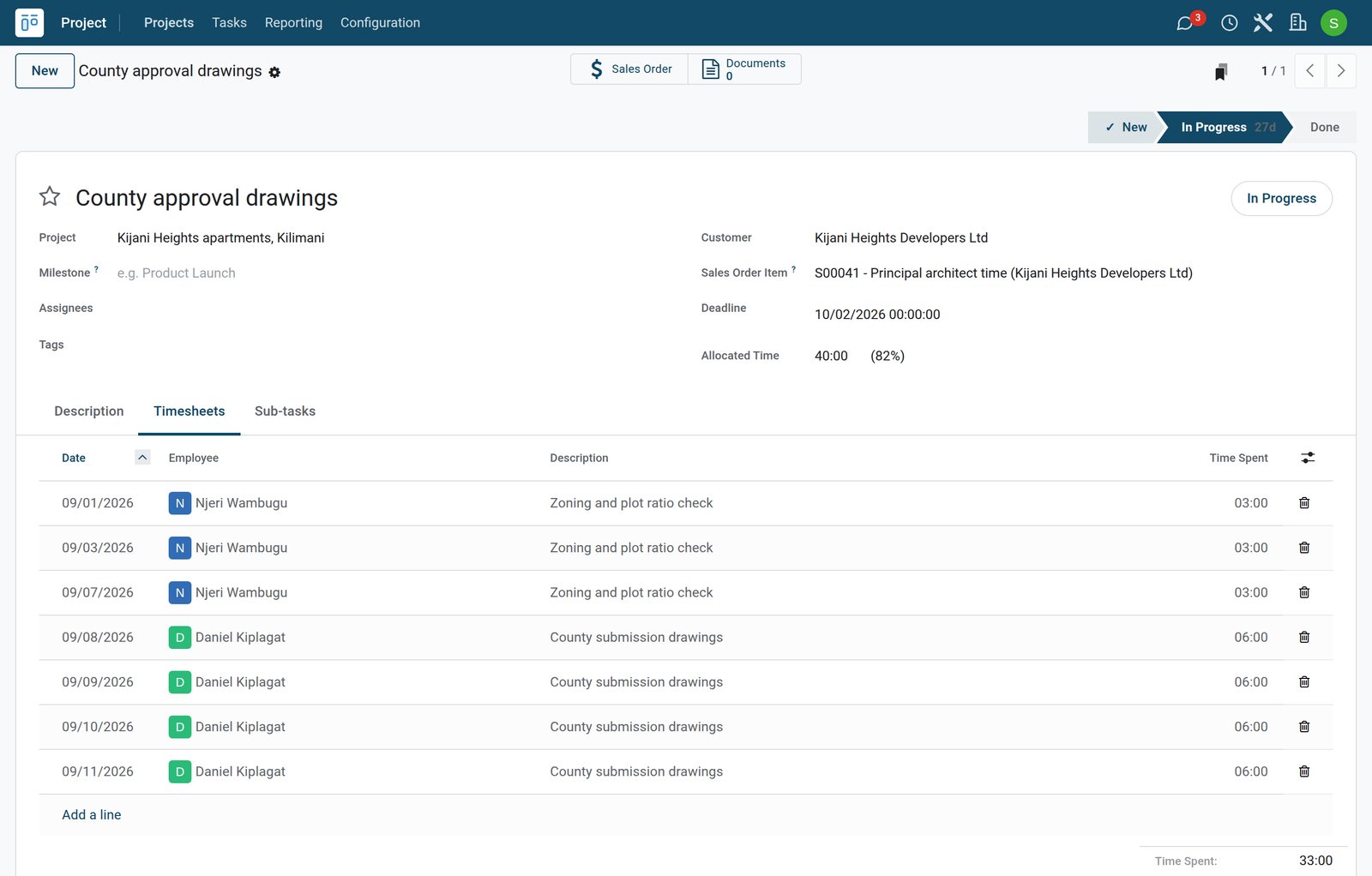Open the debug tools wrench icon

click(1263, 23)
